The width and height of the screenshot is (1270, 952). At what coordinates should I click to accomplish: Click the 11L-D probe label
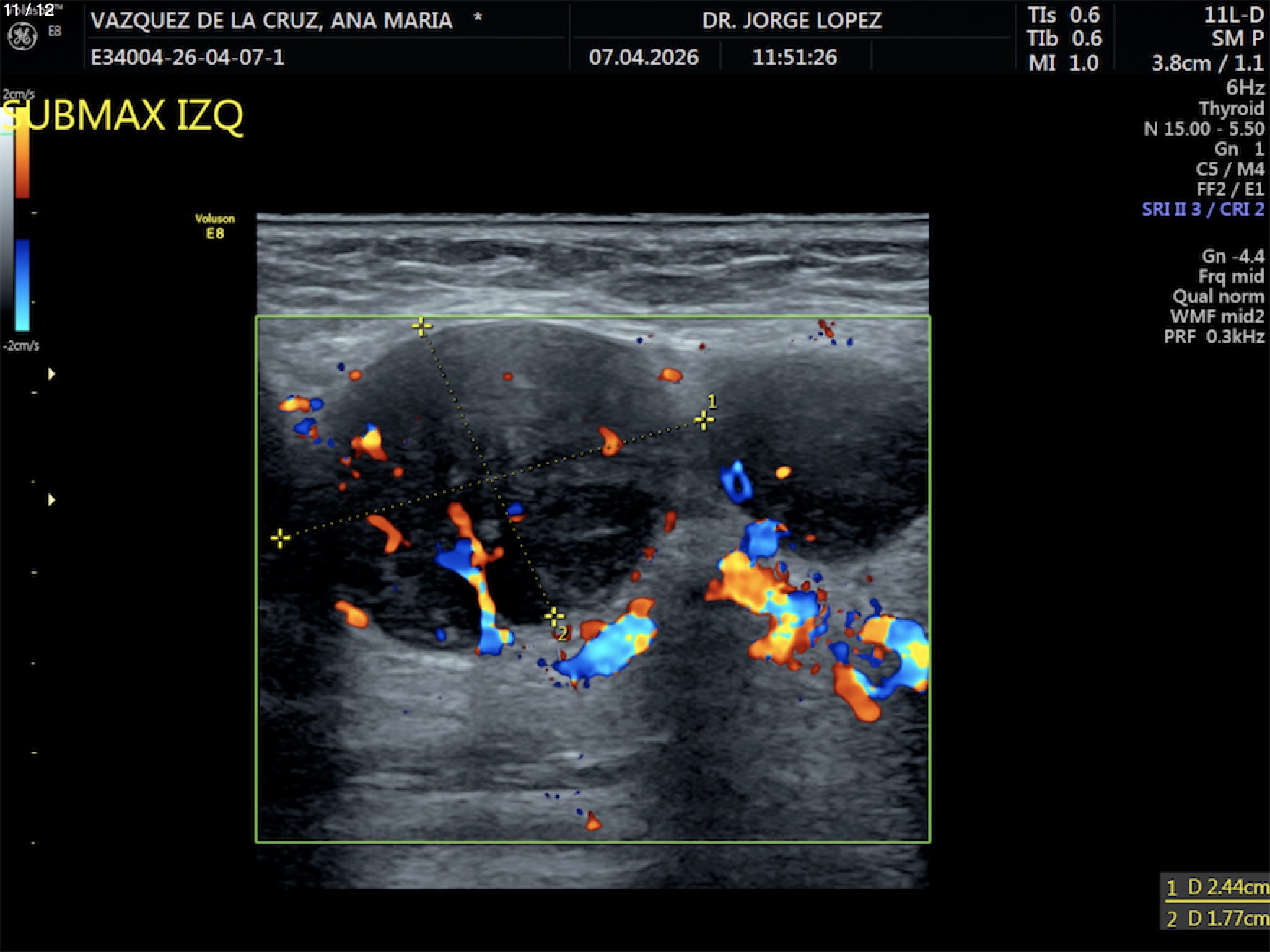tap(1233, 15)
